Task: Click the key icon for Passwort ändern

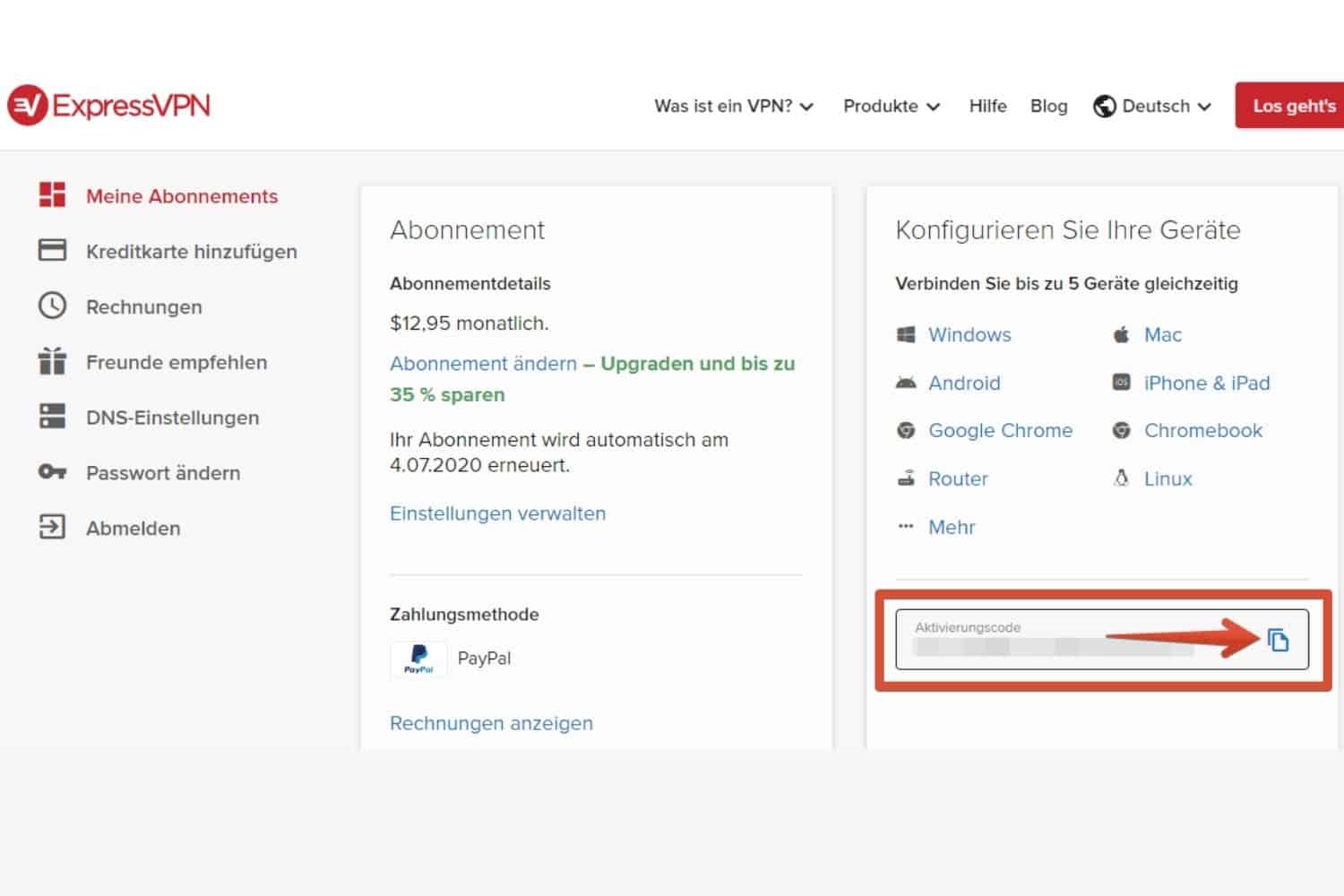Action: tap(52, 472)
